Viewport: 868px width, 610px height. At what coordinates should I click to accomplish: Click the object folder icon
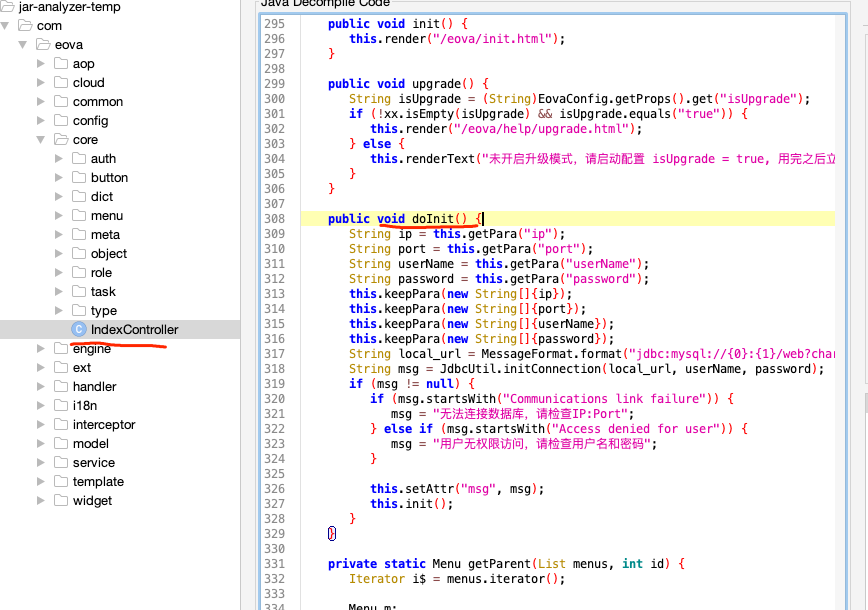79,253
